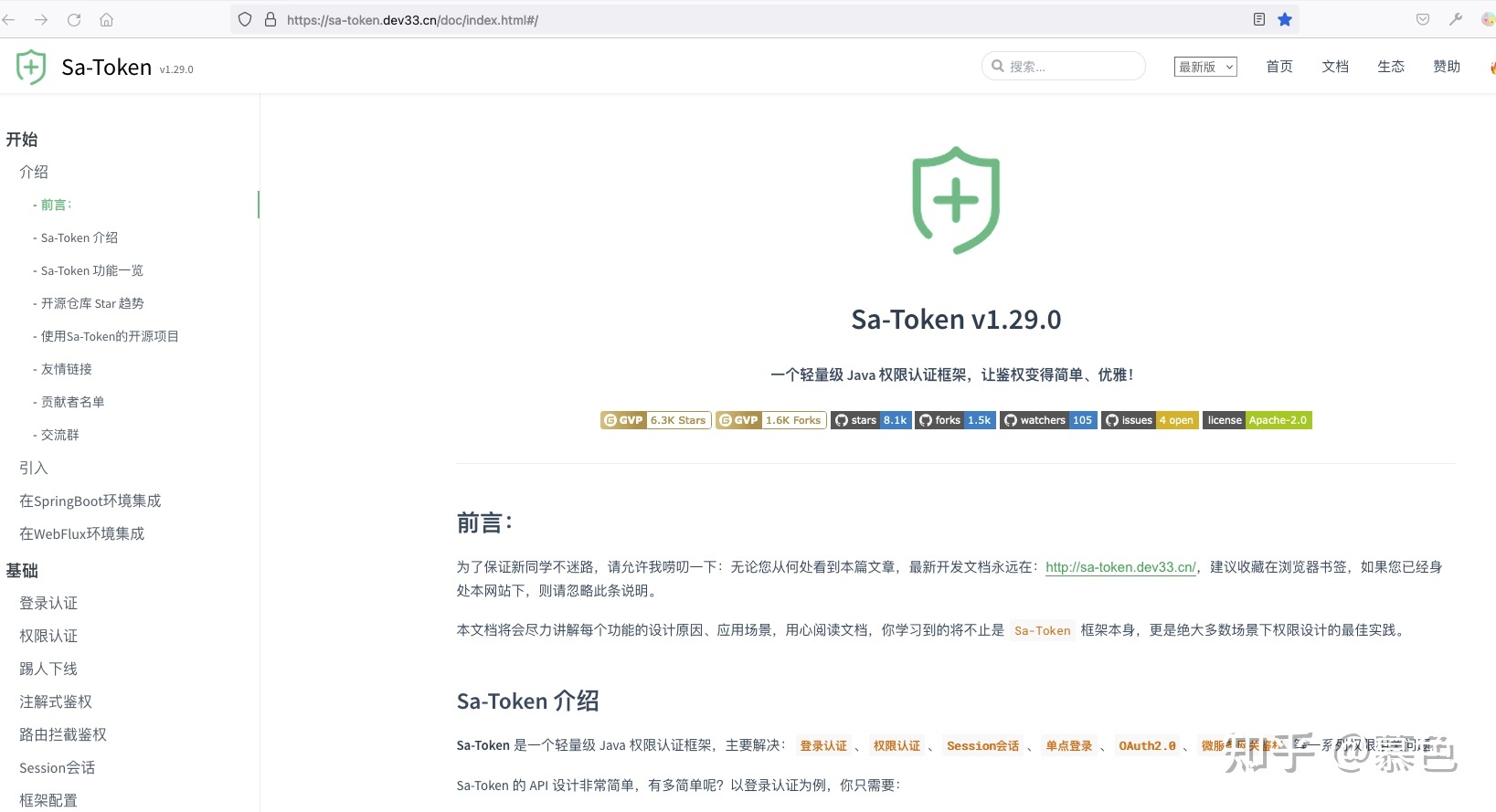The height and width of the screenshot is (812, 1496).
Task: Select 介绍 in the sidebar
Action: pos(34,172)
